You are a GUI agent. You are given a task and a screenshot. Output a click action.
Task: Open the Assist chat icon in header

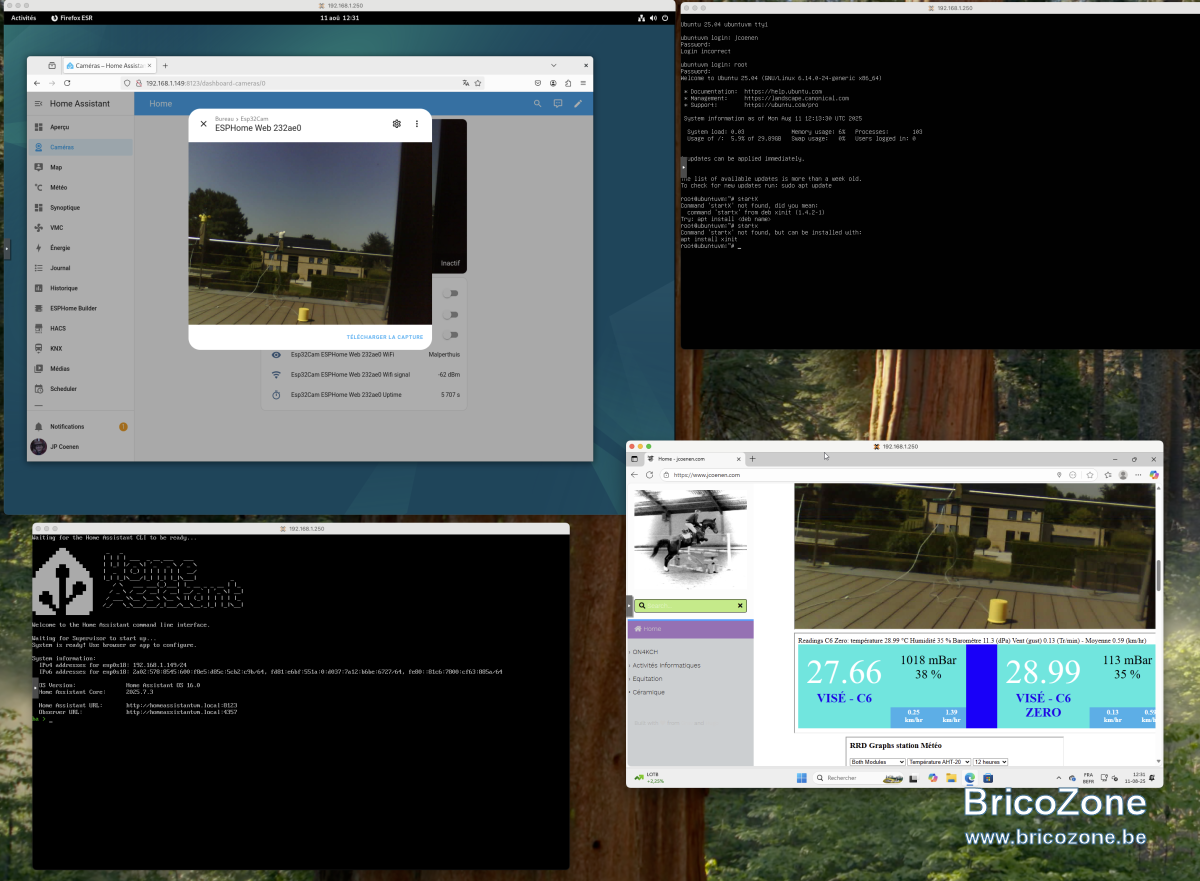click(x=558, y=104)
